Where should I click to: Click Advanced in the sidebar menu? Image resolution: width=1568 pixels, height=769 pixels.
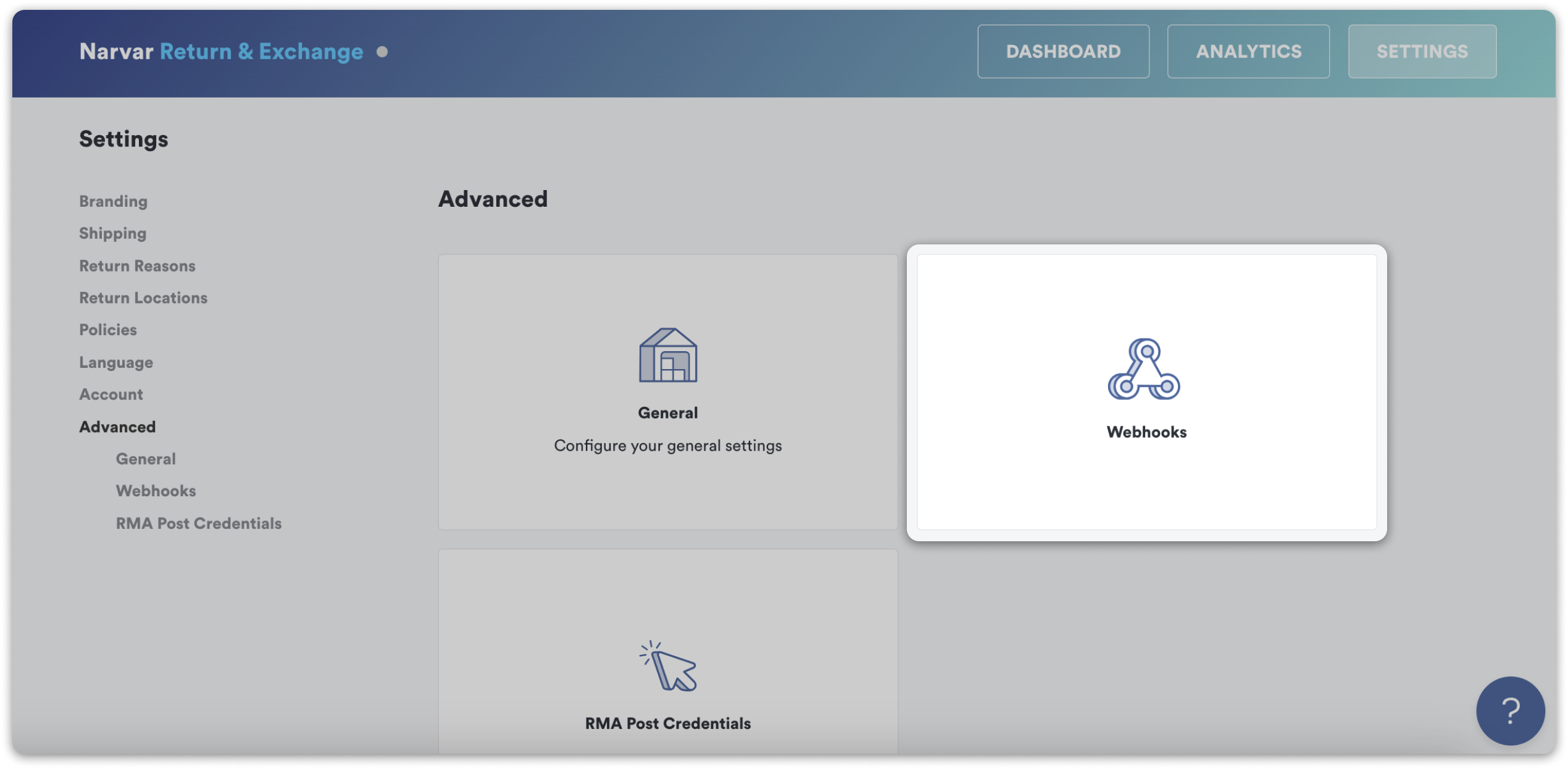tap(117, 427)
